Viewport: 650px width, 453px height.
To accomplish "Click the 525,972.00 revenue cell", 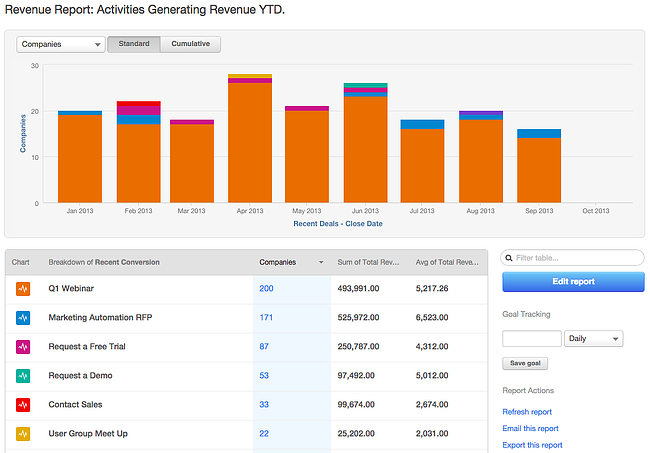I will point(358,317).
